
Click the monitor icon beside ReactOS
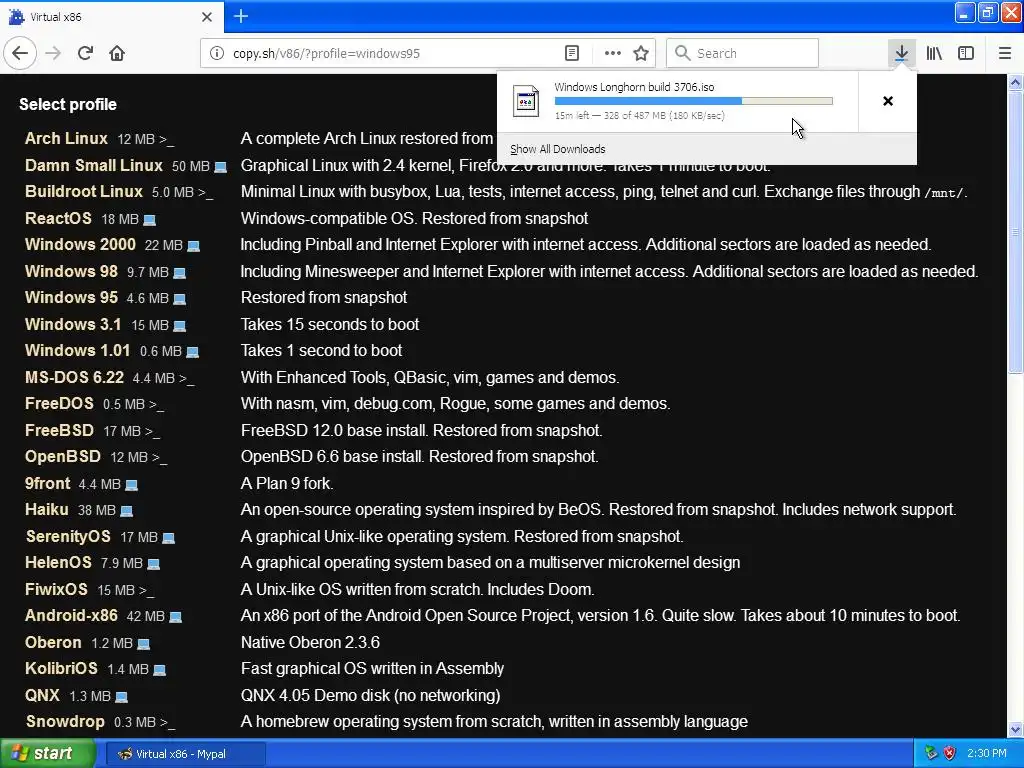coord(150,220)
